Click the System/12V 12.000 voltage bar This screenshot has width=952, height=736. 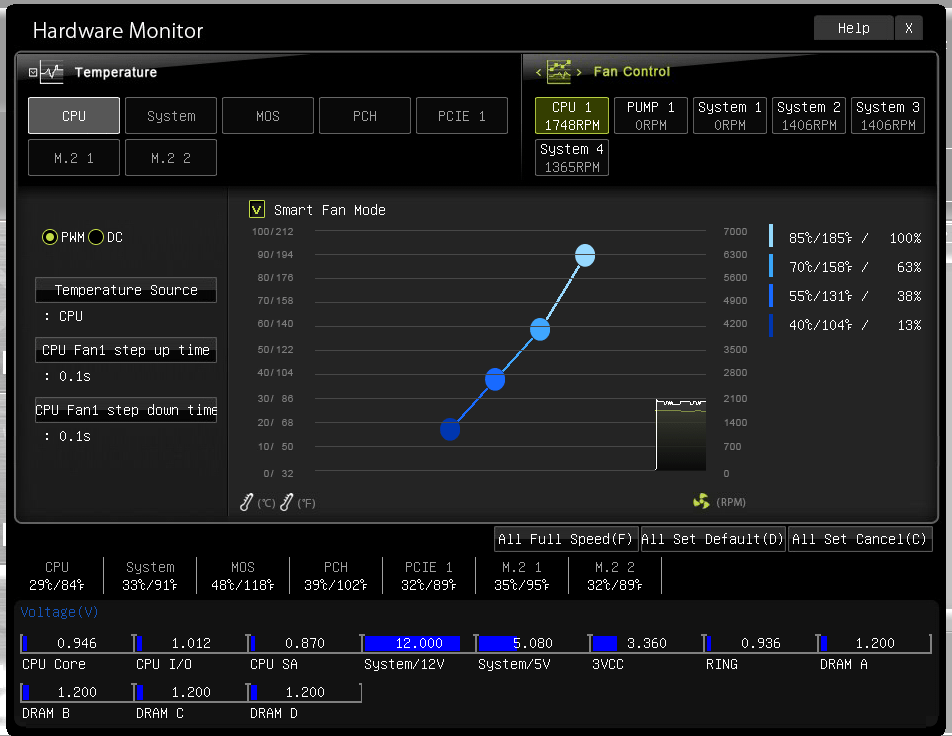(419, 643)
